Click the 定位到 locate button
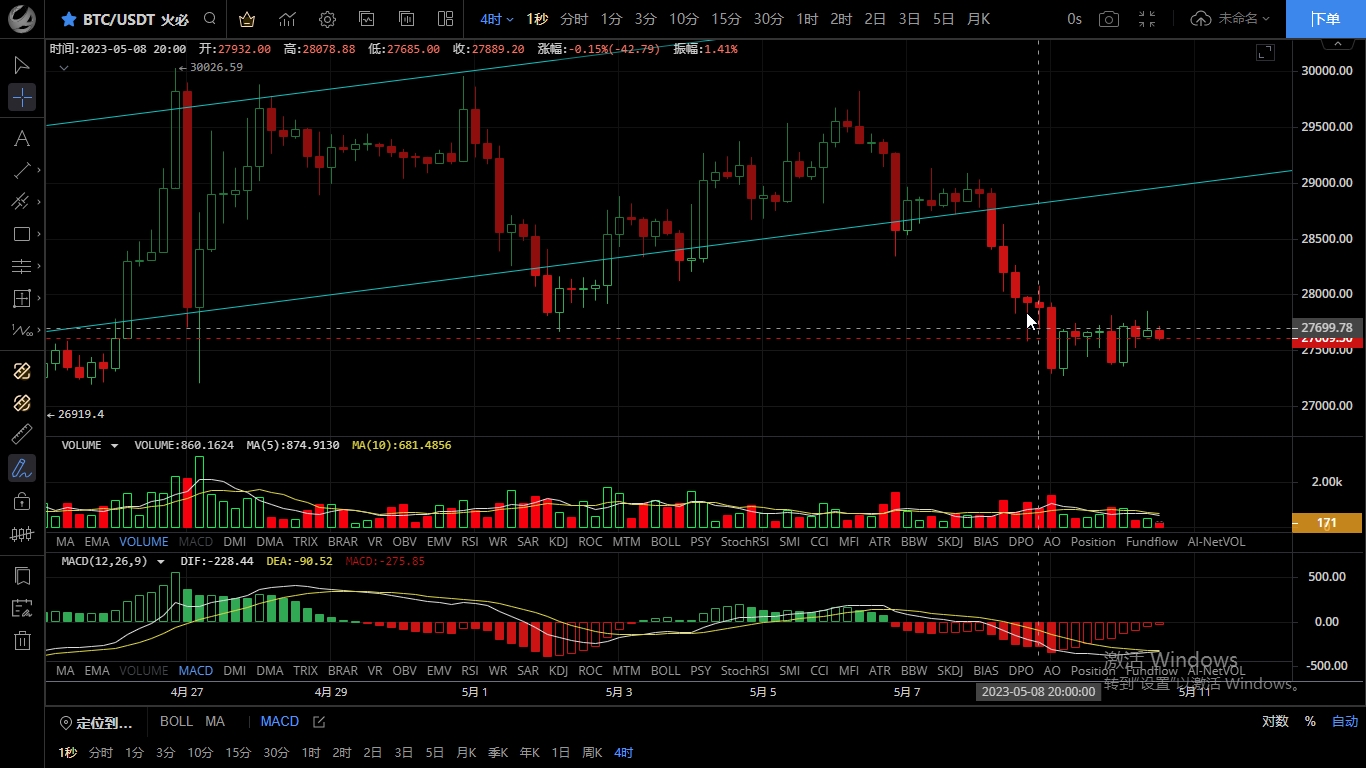Viewport: 1366px width, 768px height. pos(95,722)
